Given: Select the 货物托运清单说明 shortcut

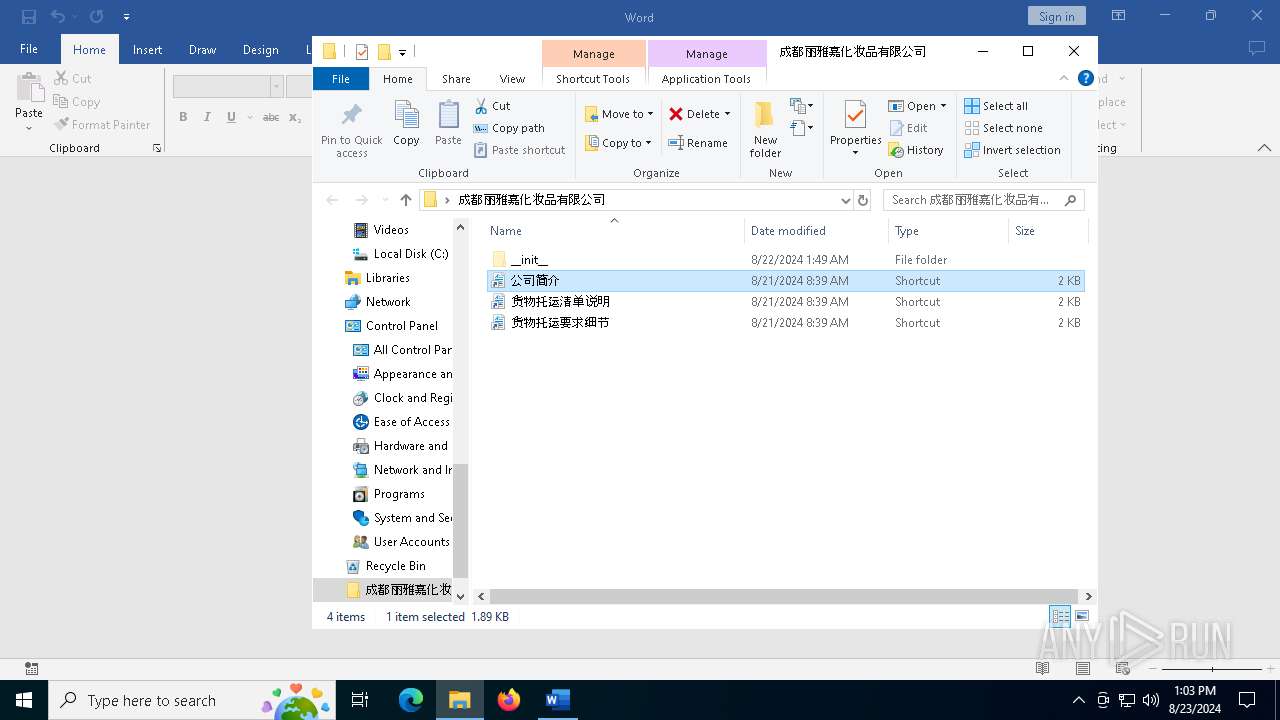Looking at the screenshot, I should point(785,302).
